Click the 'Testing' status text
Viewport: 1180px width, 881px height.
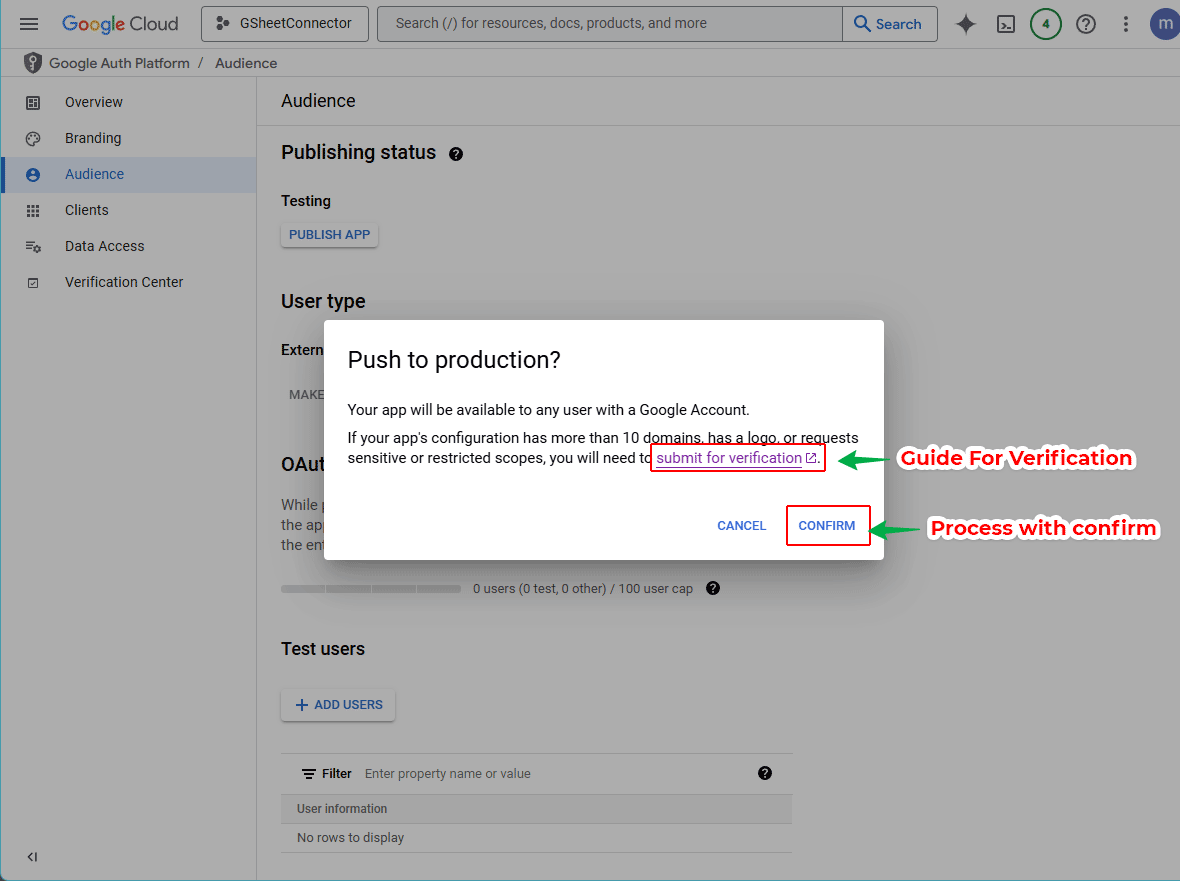click(x=306, y=201)
